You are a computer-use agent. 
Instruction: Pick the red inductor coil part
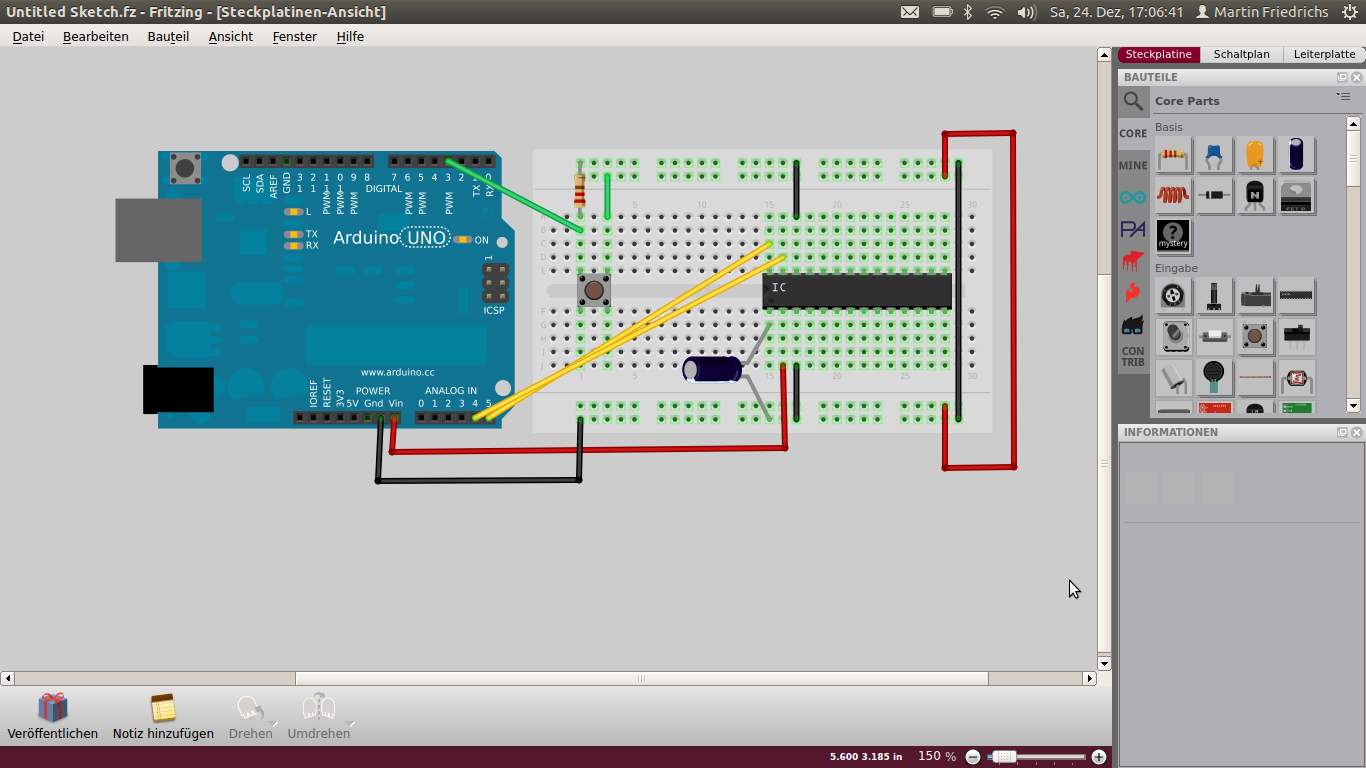(x=1174, y=196)
